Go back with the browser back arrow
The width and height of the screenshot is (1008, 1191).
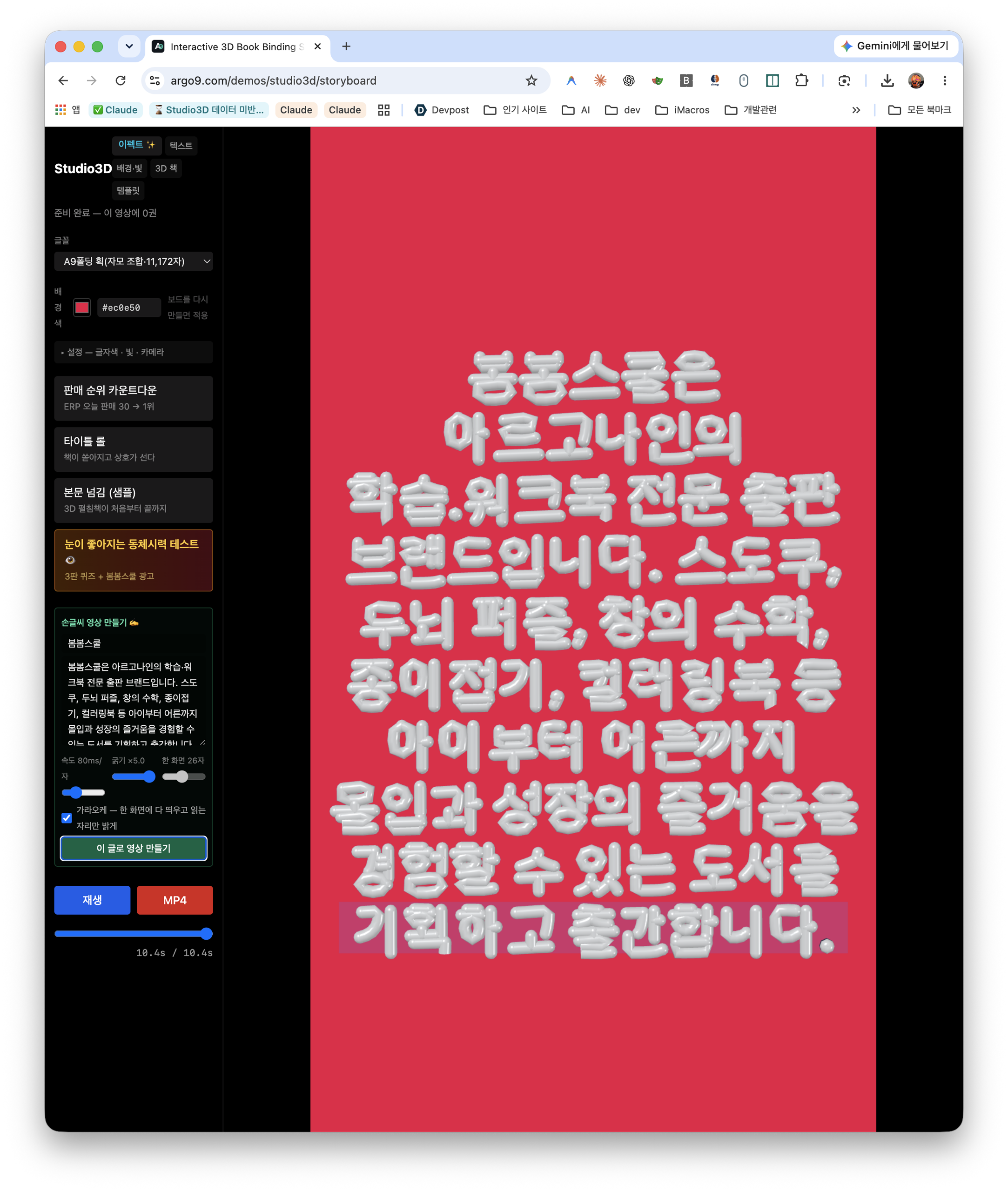click(x=63, y=80)
